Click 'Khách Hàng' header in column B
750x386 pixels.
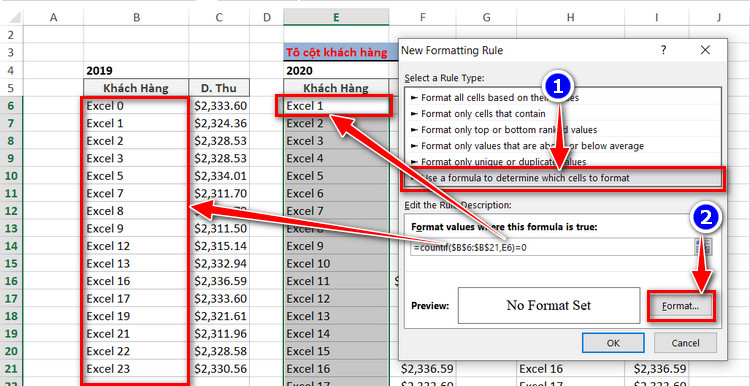click(136, 88)
